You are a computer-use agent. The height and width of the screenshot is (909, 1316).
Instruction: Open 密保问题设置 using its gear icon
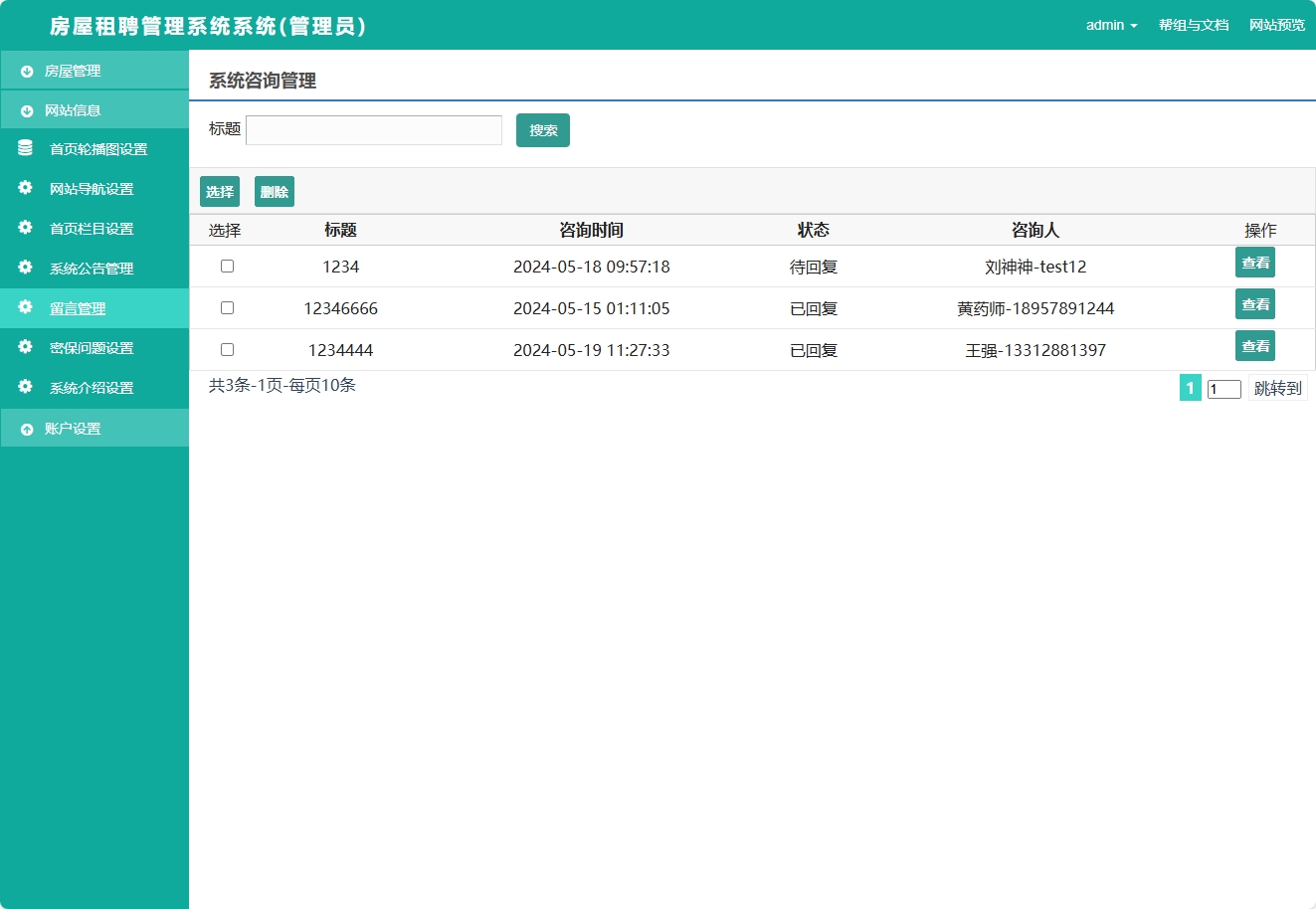24,347
